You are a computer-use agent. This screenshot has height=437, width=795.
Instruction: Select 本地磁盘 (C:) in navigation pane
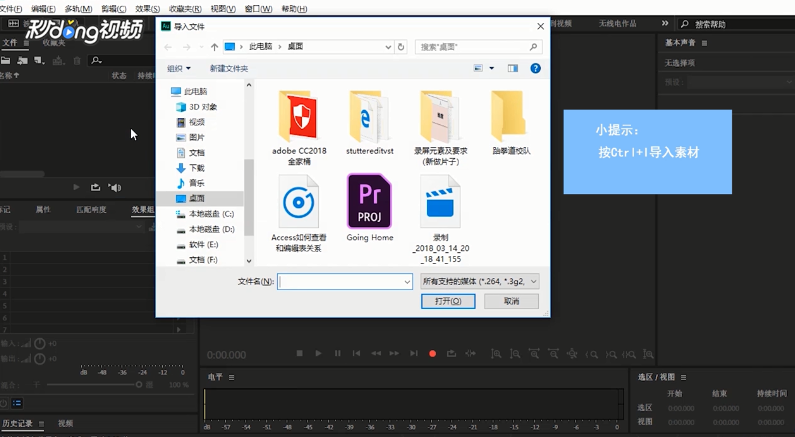click(211, 214)
